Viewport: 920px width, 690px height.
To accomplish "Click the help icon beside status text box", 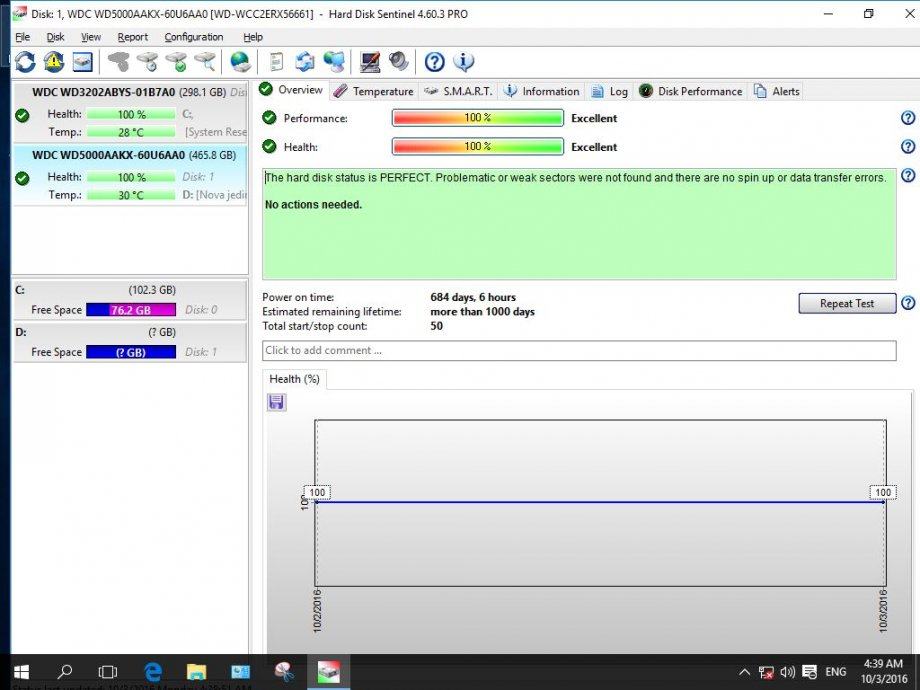I will (908, 175).
